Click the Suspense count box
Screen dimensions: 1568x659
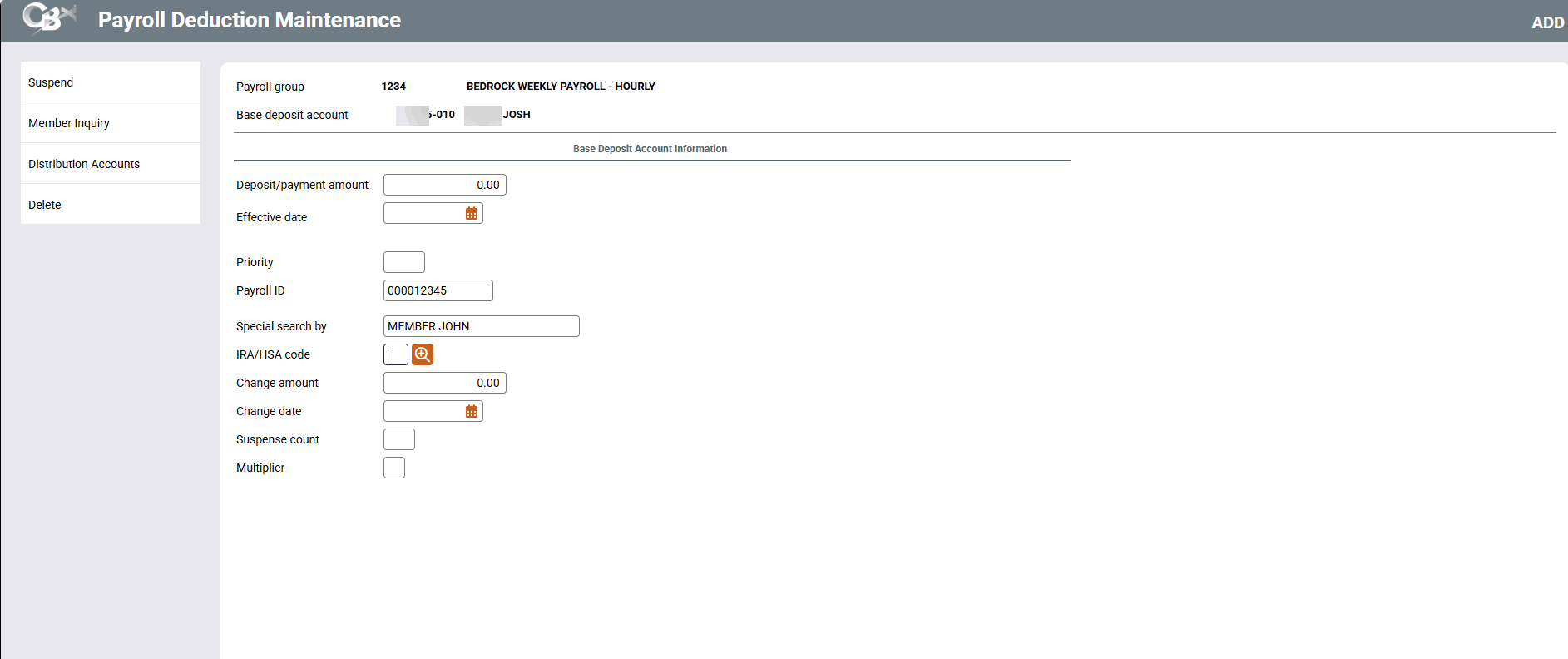coord(398,439)
